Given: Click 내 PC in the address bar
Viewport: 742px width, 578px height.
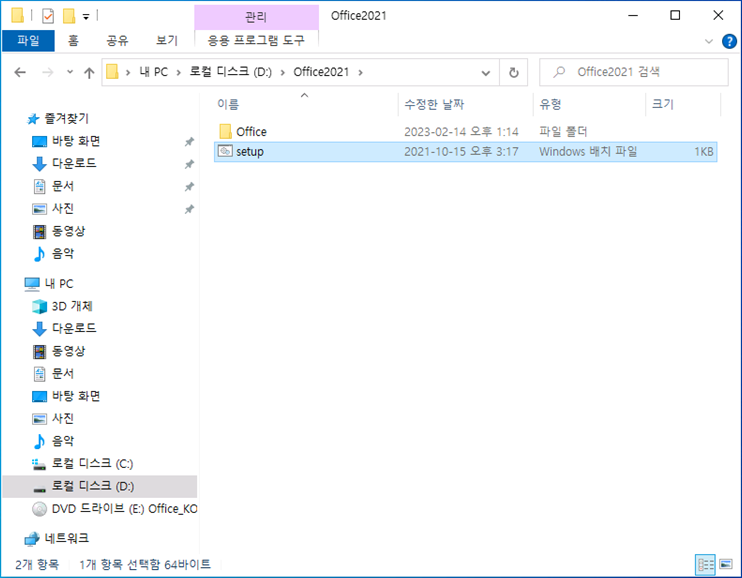Looking at the screenshot, I should click(153, 72).
